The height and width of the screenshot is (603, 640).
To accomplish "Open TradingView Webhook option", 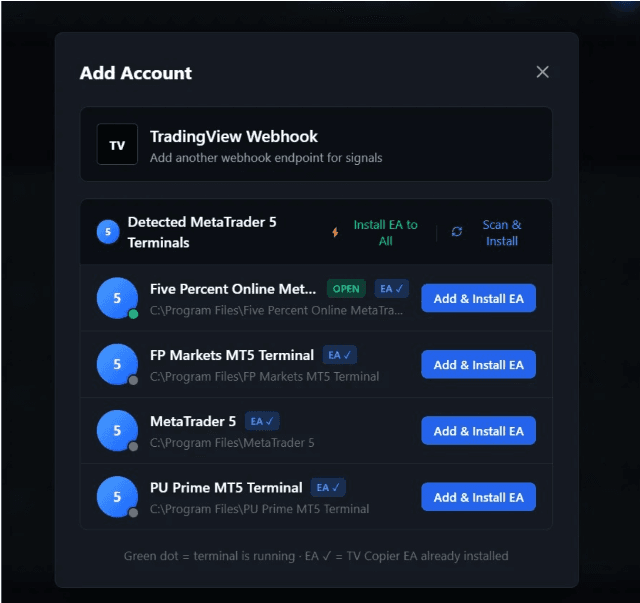I will pos(316,145).
